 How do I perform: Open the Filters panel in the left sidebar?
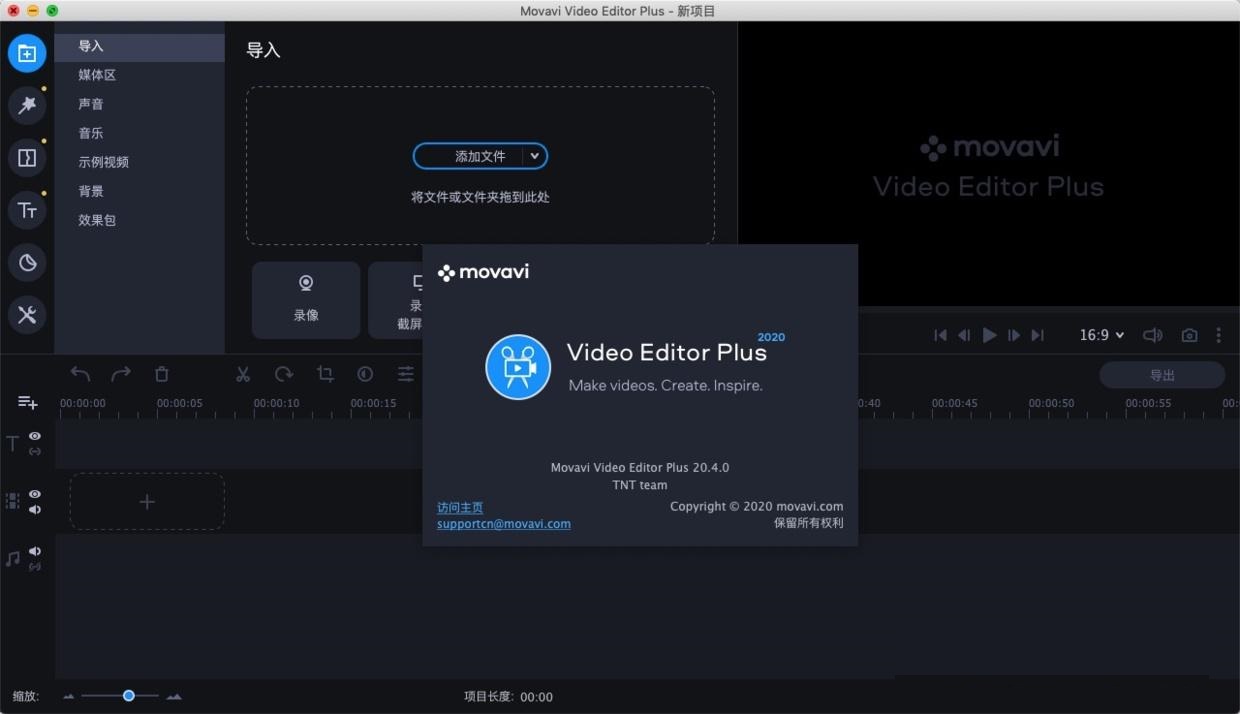click(x=27, y=105)
